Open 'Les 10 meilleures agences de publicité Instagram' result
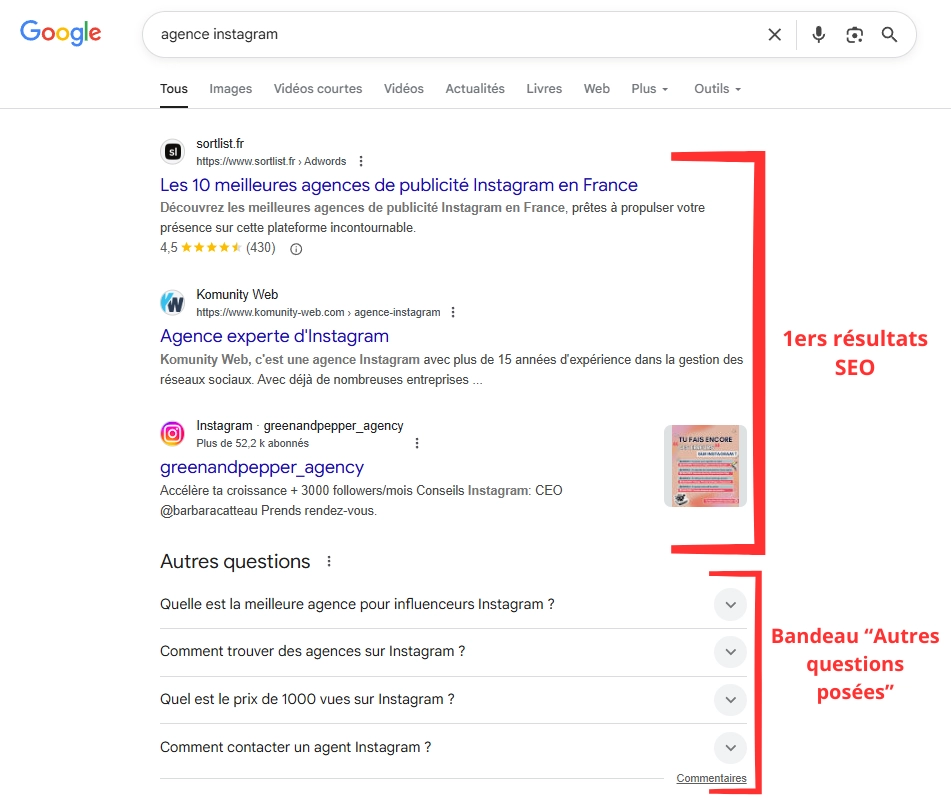Screen dimensions: 951x810 [398, 185]
